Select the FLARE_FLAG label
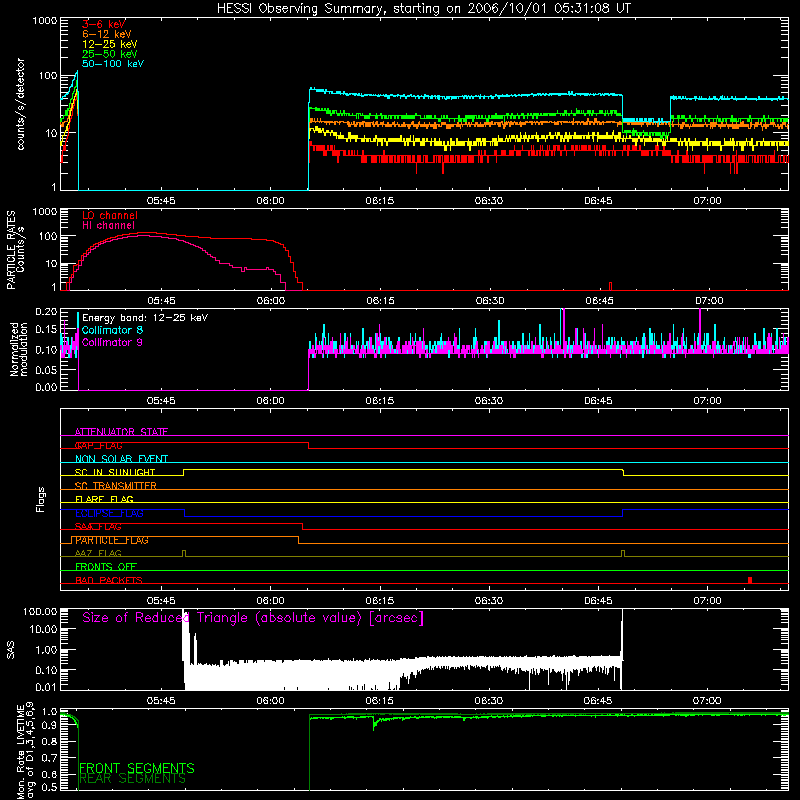This screenshot has width=800, height=800. (x=104, y=499)
